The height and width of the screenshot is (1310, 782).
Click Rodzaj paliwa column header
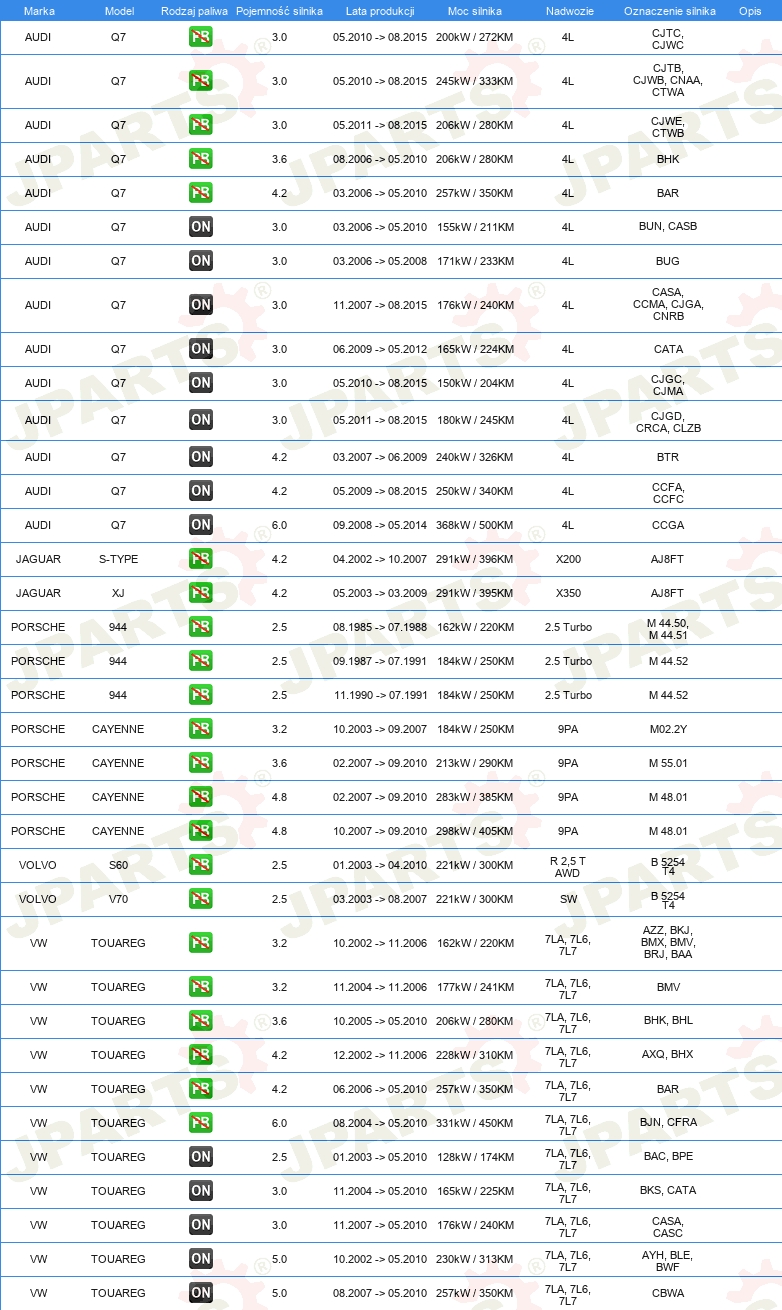pos(194,10)
